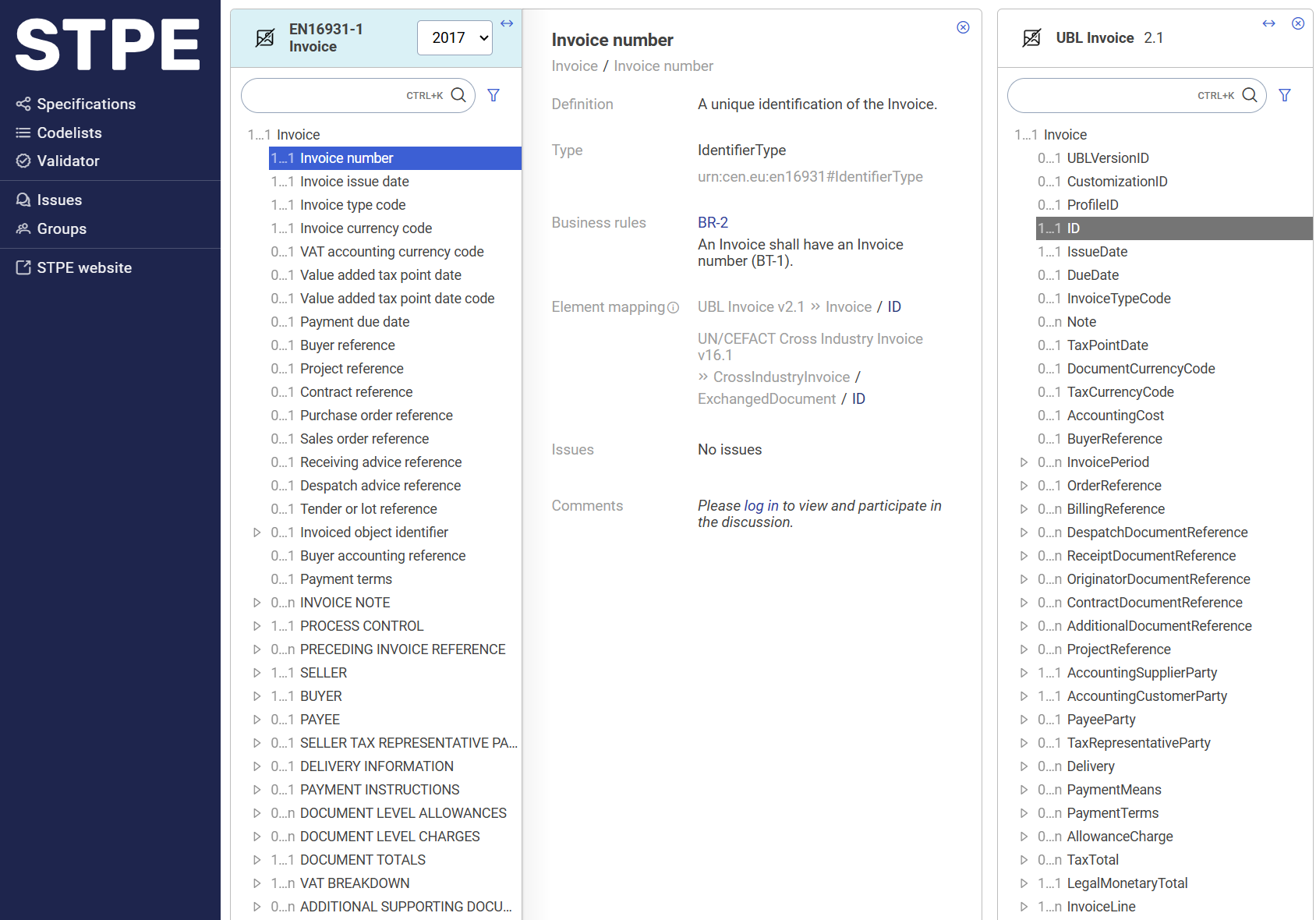Click the search magnifier in EN16931-1 panel
Image resolution: width=1316 pixels, height=920 pixels.
pyautogui.click(x=459, y=95)
